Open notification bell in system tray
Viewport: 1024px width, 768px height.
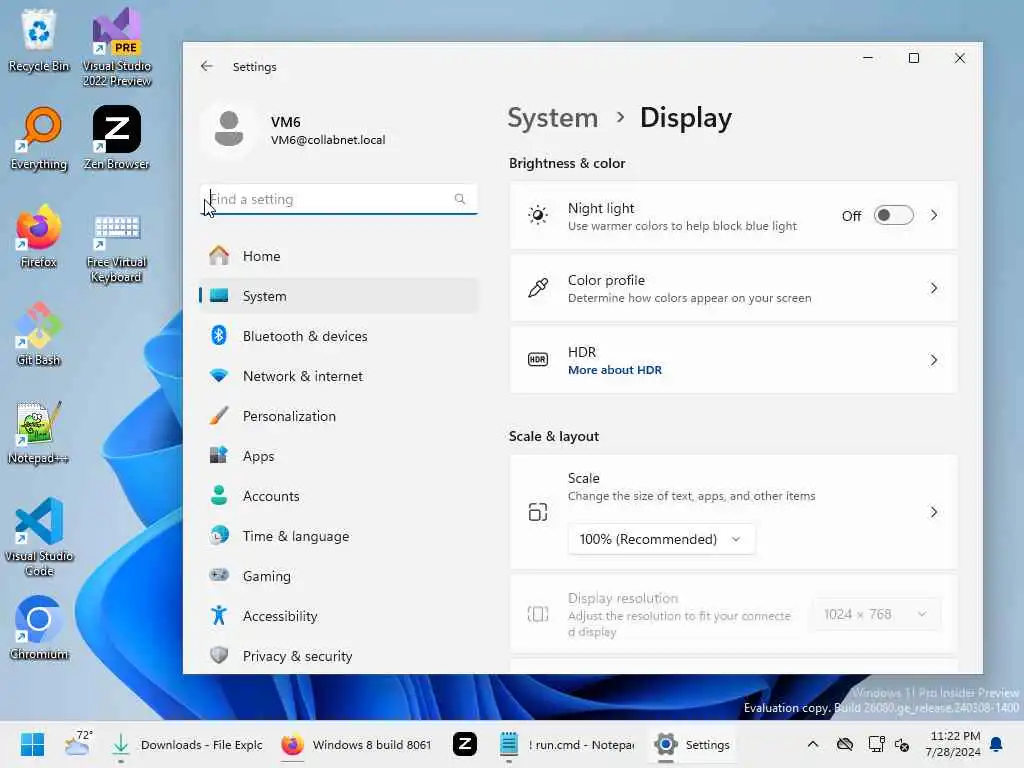997,744
